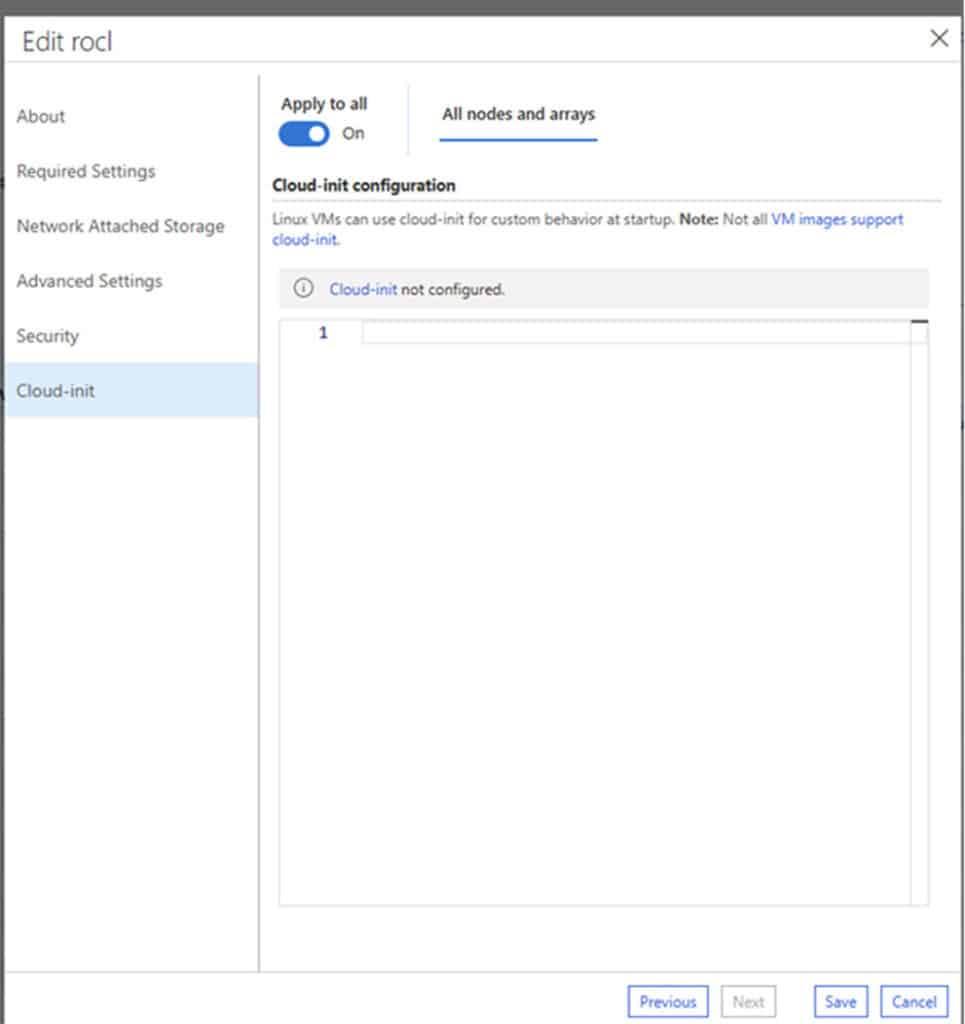Click the first line of the cloud-init editor
This screenshot has width=965, height=1024.
coord(635,333)
